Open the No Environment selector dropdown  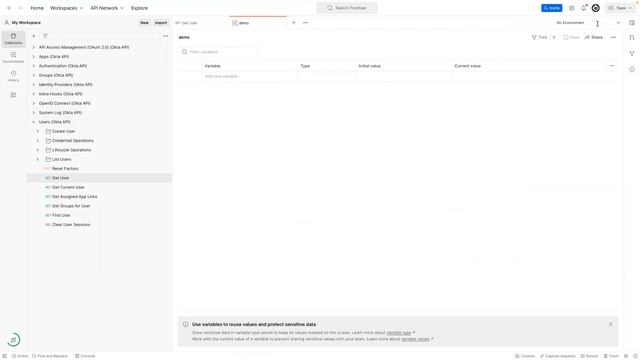tap(588, 23)
